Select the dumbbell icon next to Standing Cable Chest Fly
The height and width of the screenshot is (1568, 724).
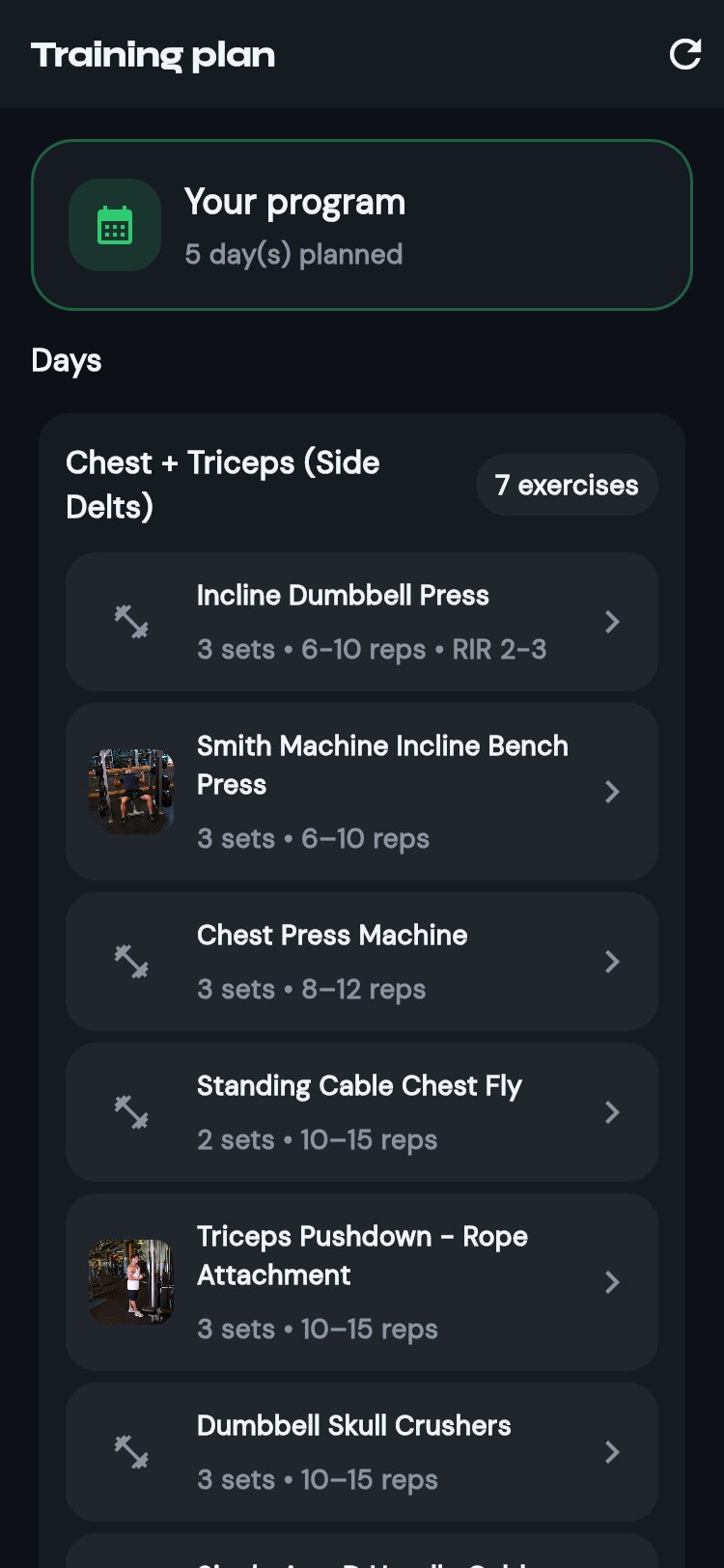[132, 1112]
